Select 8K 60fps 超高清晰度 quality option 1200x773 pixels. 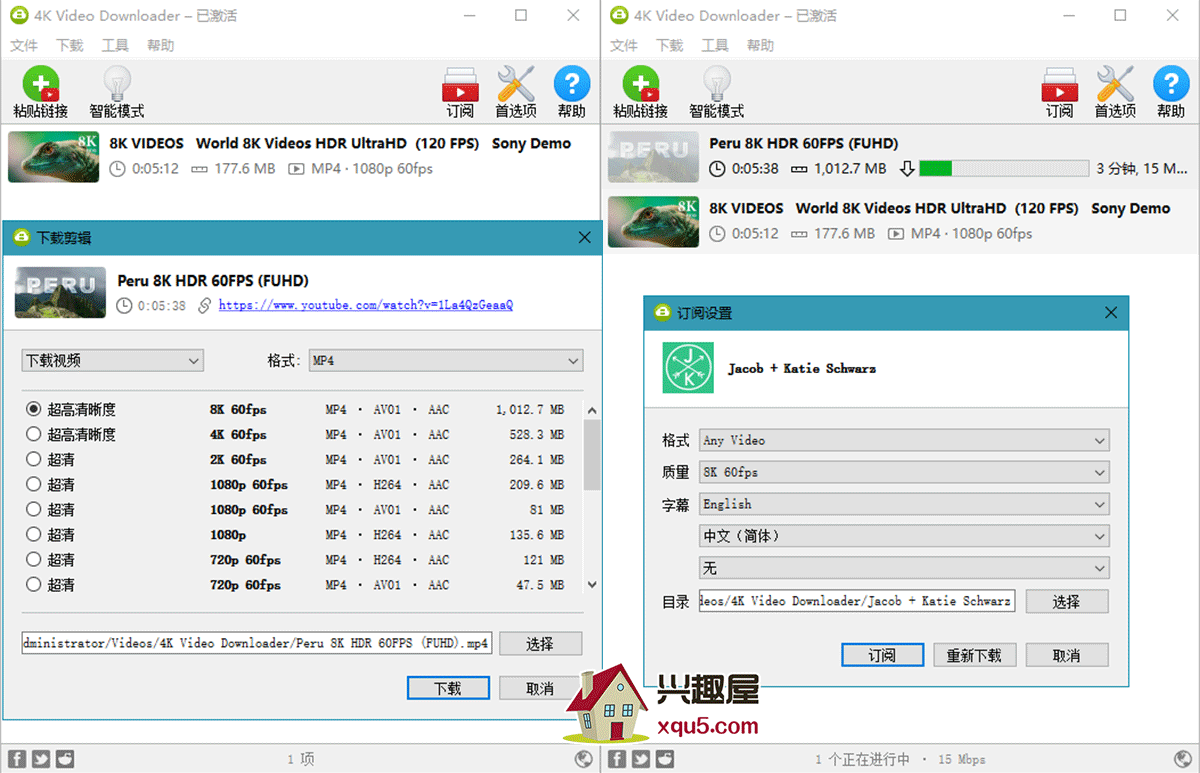click(34, 409)
